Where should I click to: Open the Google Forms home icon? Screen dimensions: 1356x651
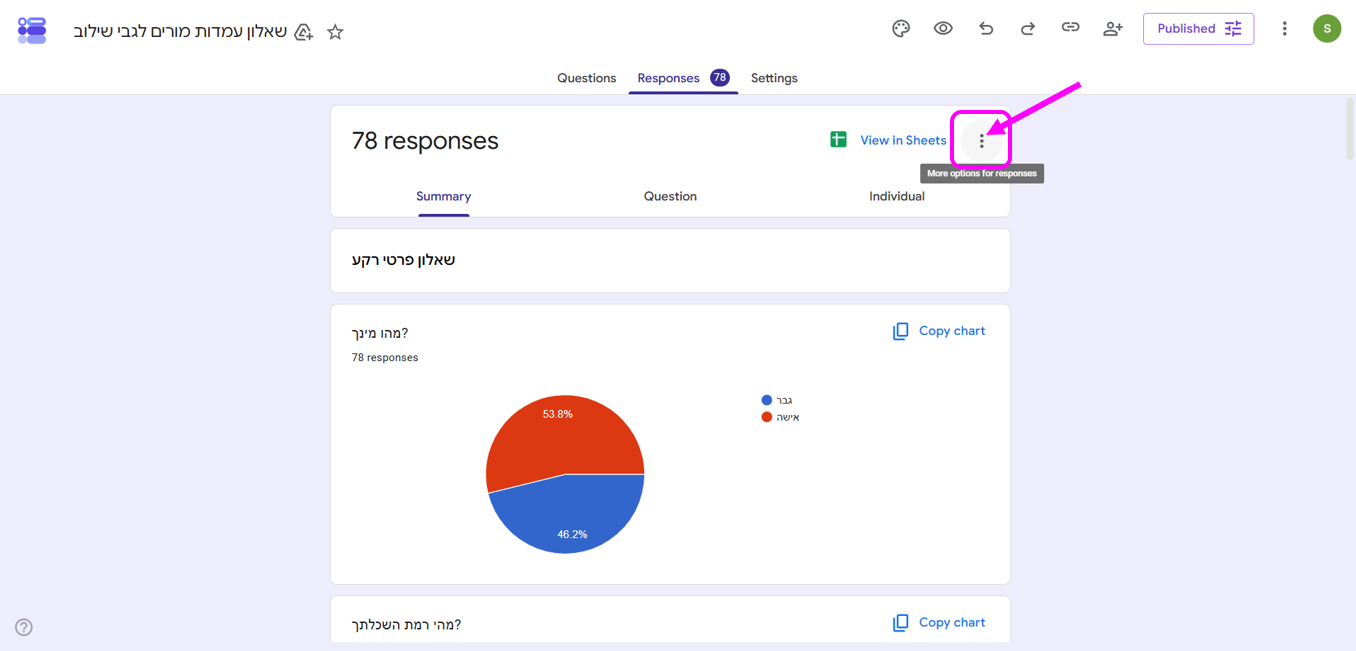point(32,30)
